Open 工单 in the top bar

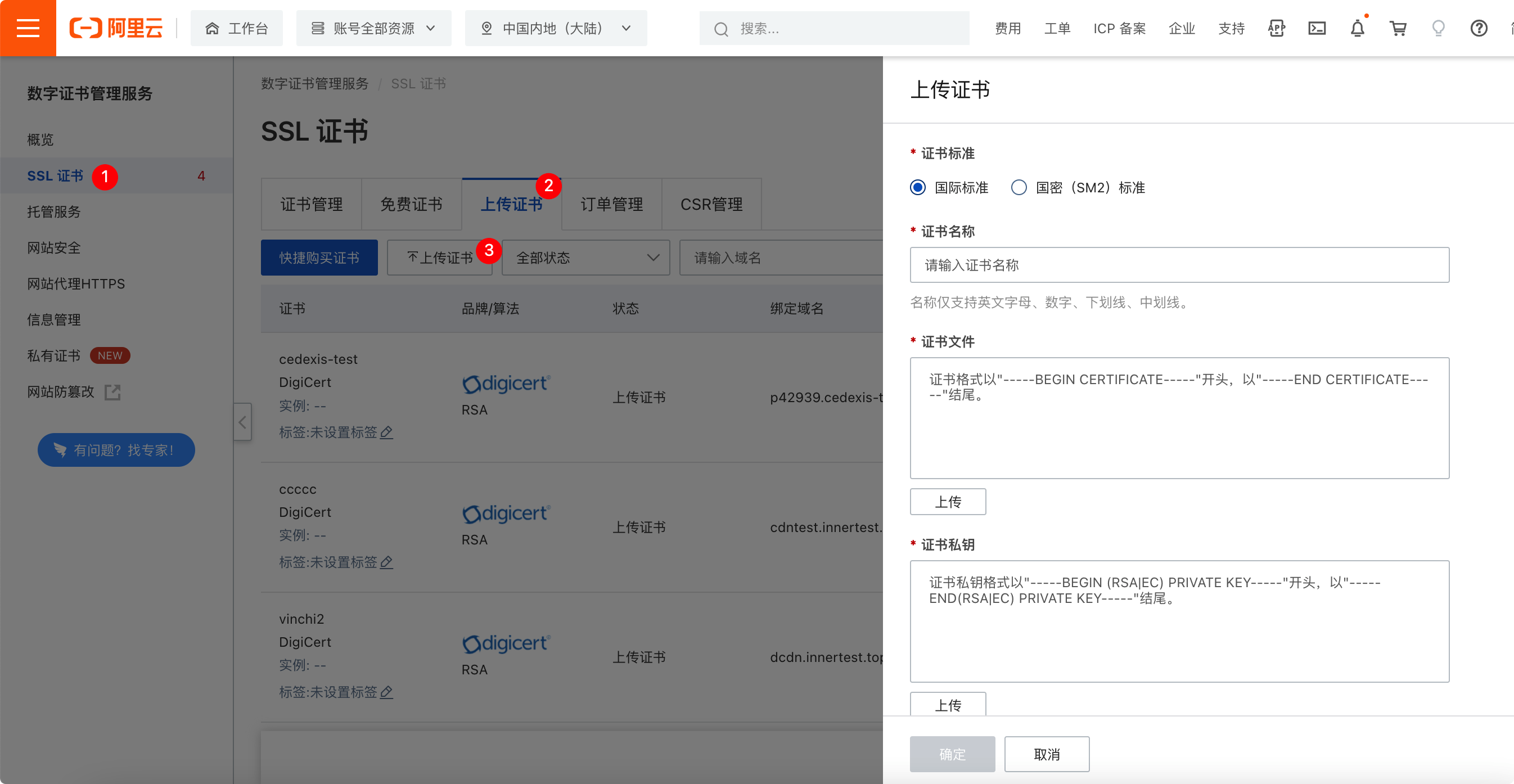1057,28
